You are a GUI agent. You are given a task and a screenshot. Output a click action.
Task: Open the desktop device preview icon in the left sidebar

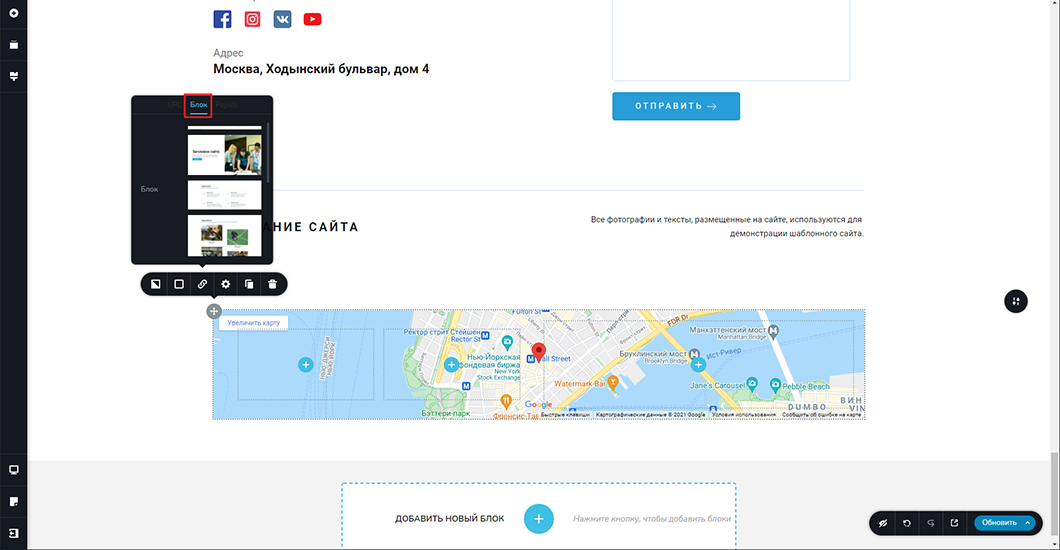pos(14,470)
